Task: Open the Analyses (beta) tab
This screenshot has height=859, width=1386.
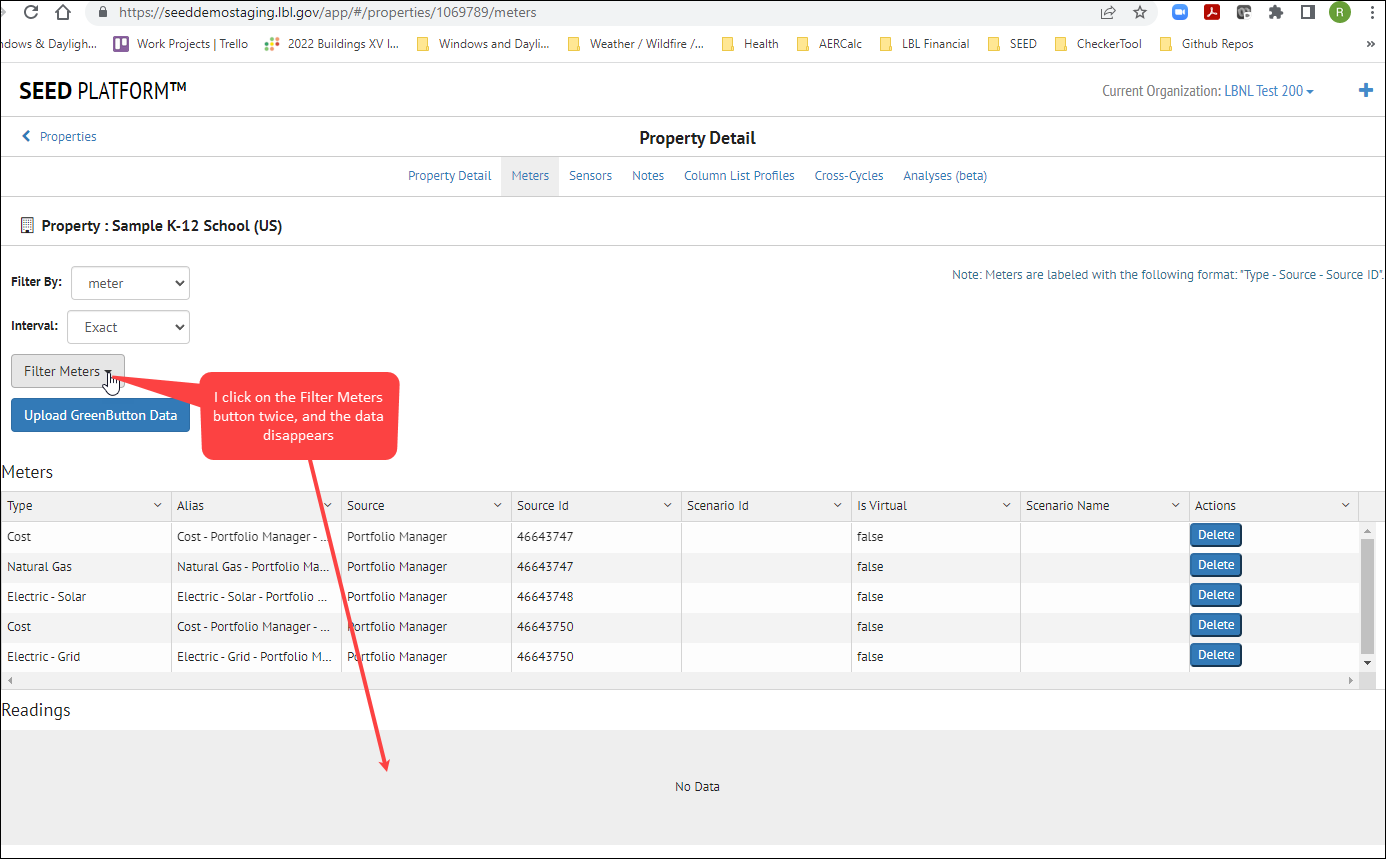Action: (944, 175)
